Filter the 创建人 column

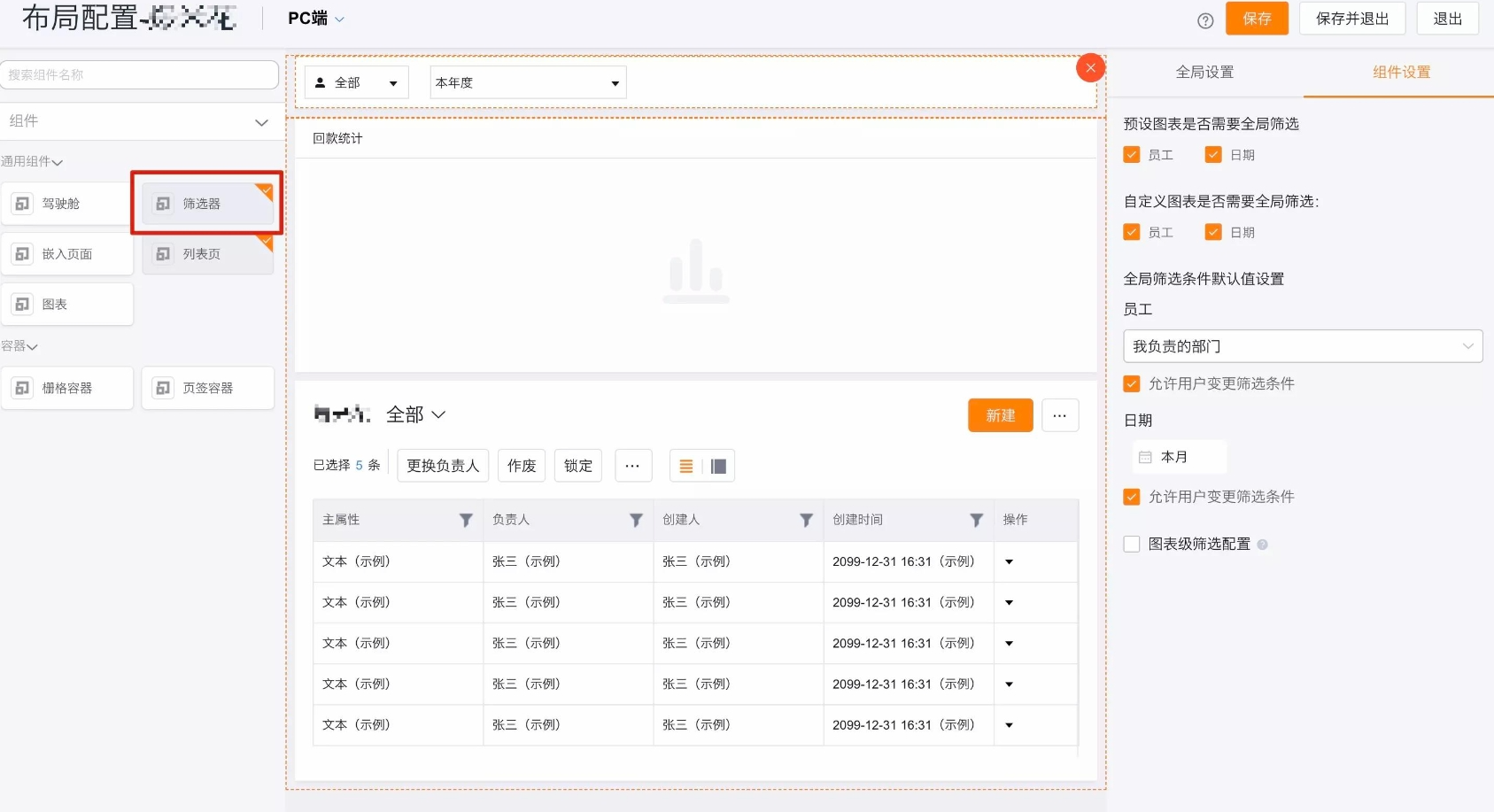pos(806,521)
